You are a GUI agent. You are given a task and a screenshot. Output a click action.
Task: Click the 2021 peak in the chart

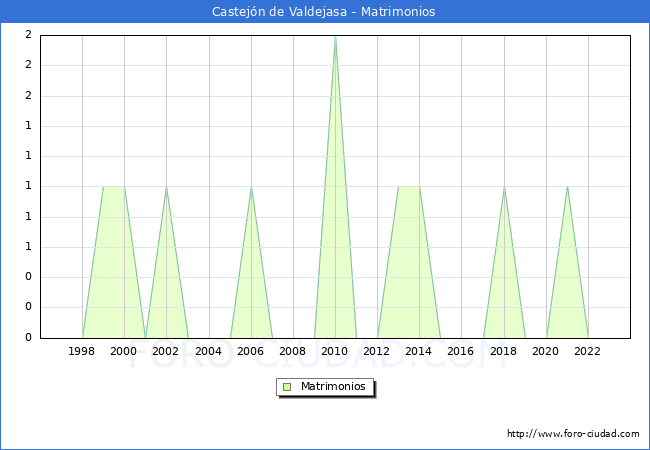567,188
